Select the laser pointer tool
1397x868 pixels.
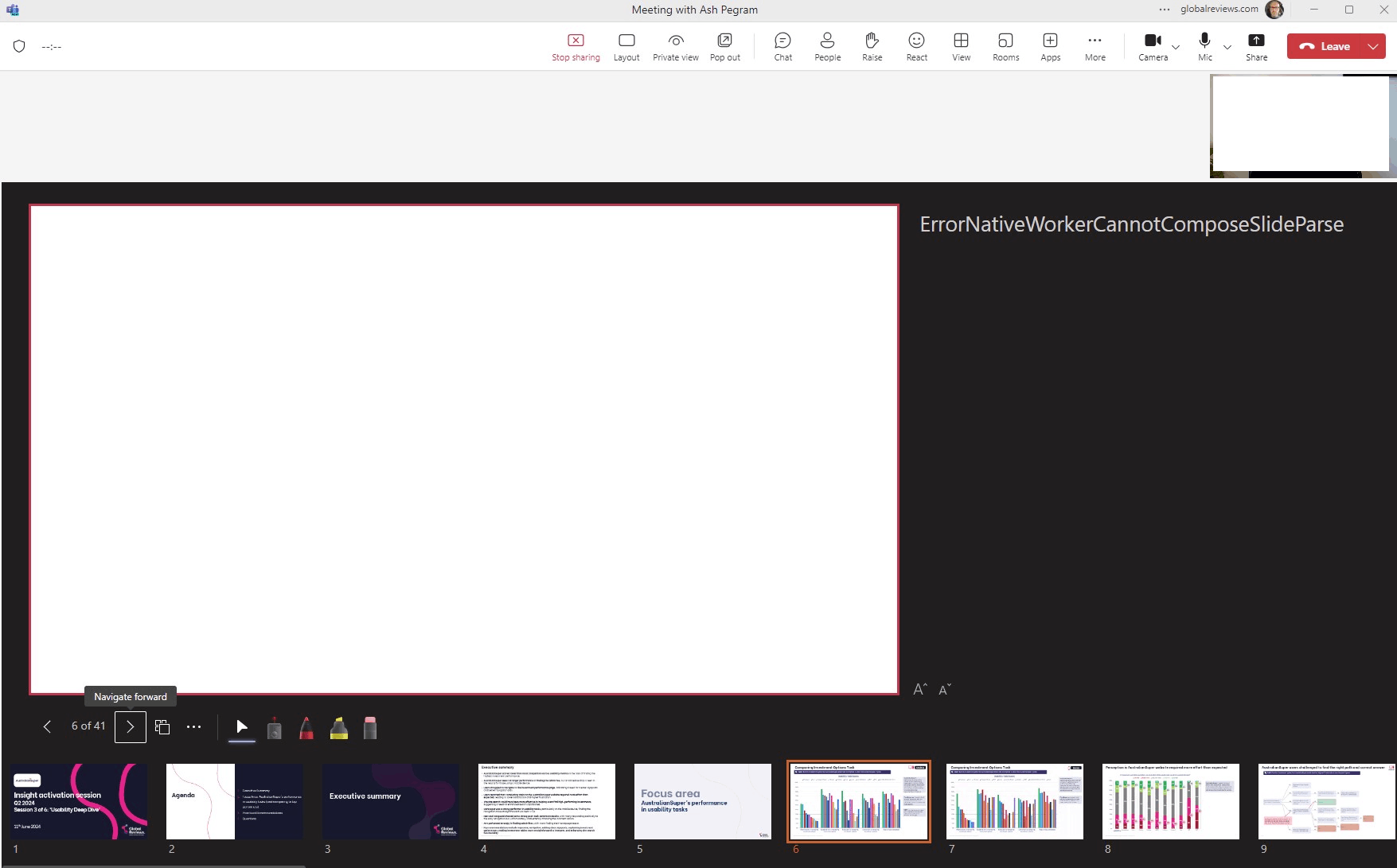(275, 727)
